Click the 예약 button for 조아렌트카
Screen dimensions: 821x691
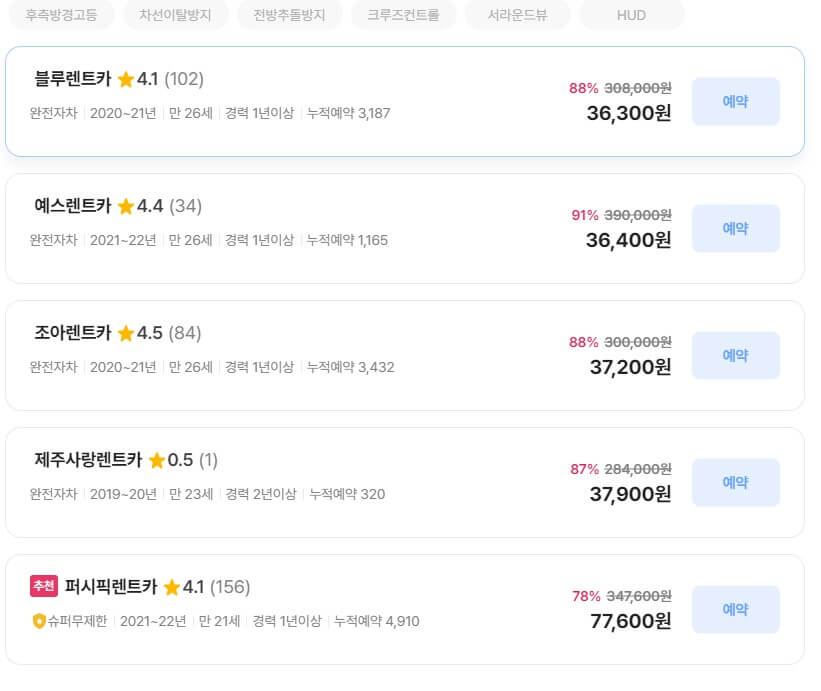[x=735, y=355]
